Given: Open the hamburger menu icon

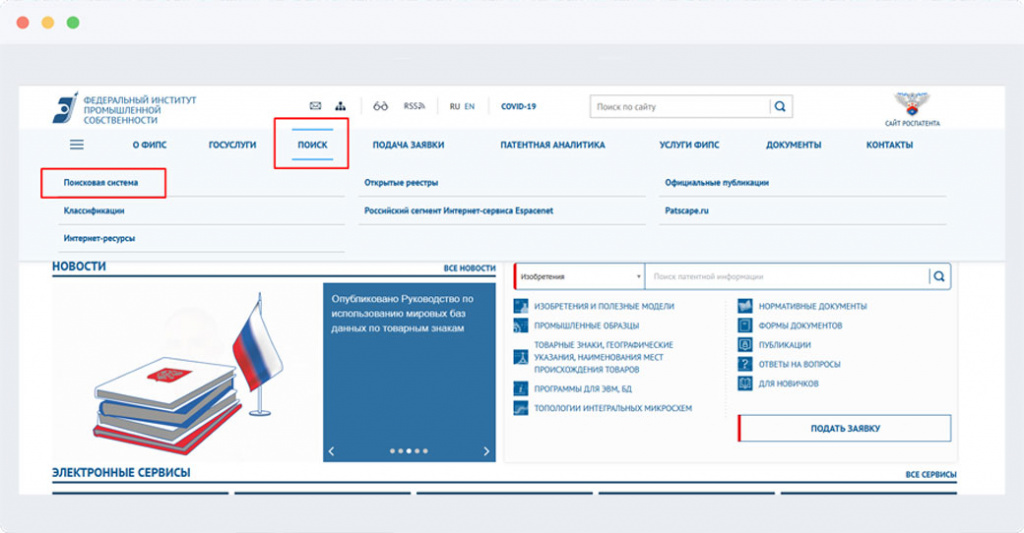Looking at the screenshot, I should point(76,144).
